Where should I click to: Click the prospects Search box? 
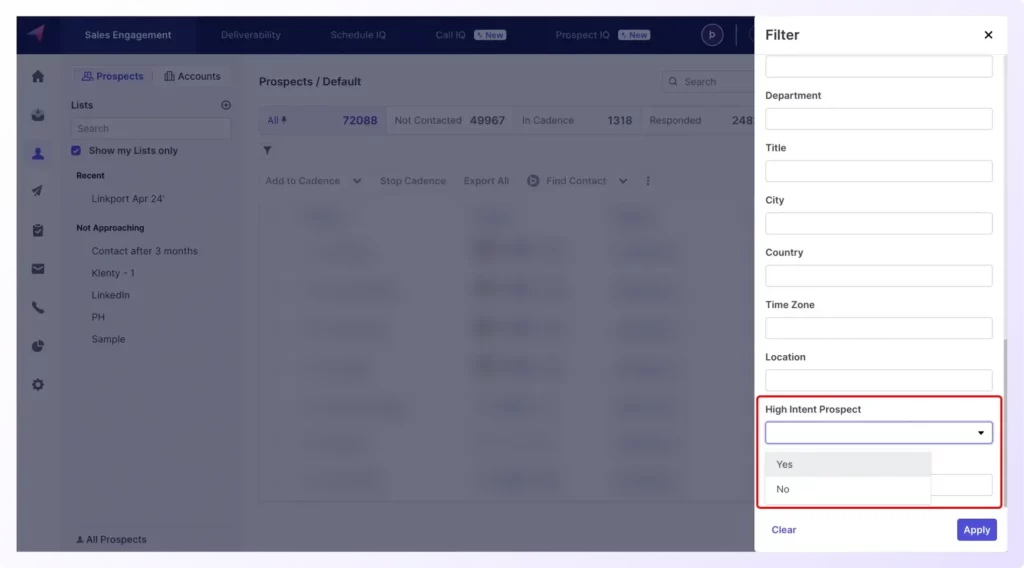(709, 82)
